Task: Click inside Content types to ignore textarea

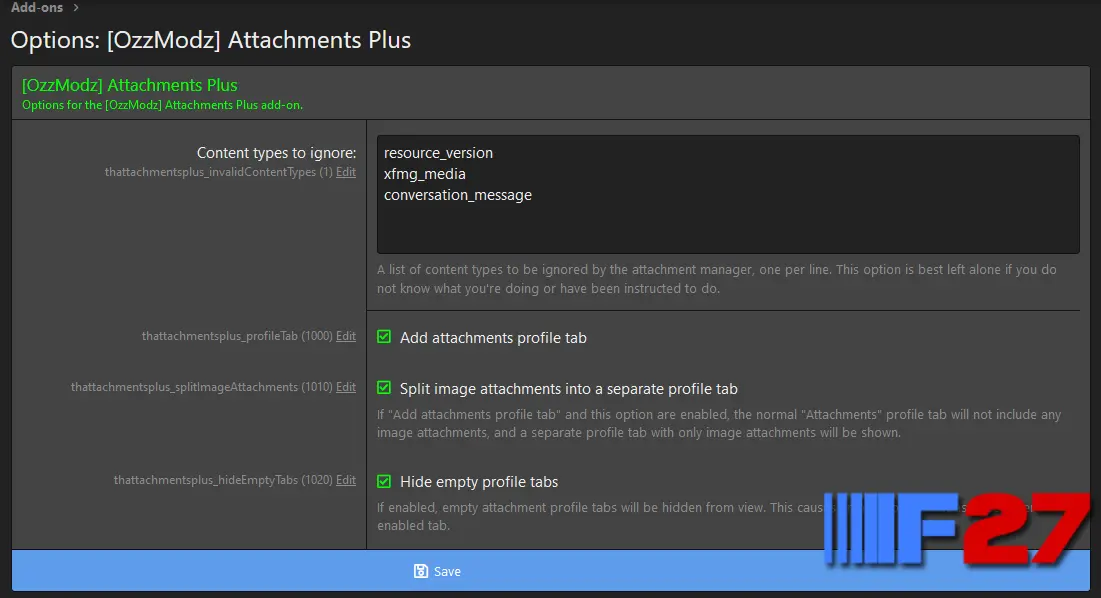Action: pos(728,194)
